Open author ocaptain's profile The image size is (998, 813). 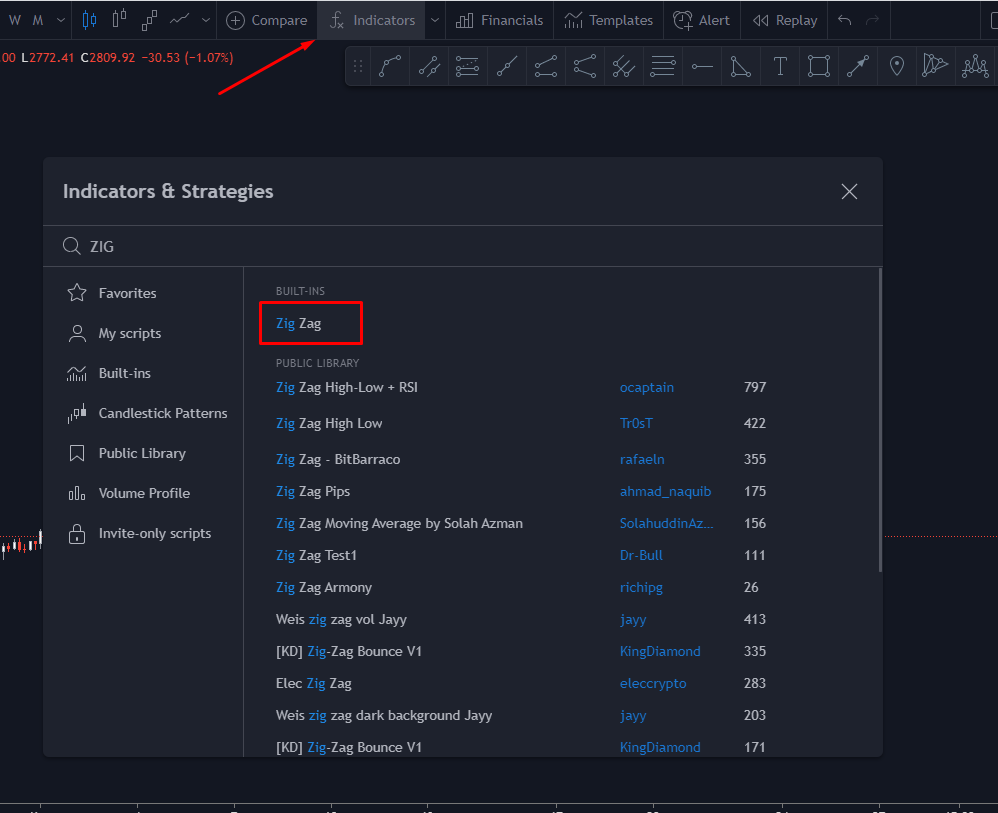[647, 387]
